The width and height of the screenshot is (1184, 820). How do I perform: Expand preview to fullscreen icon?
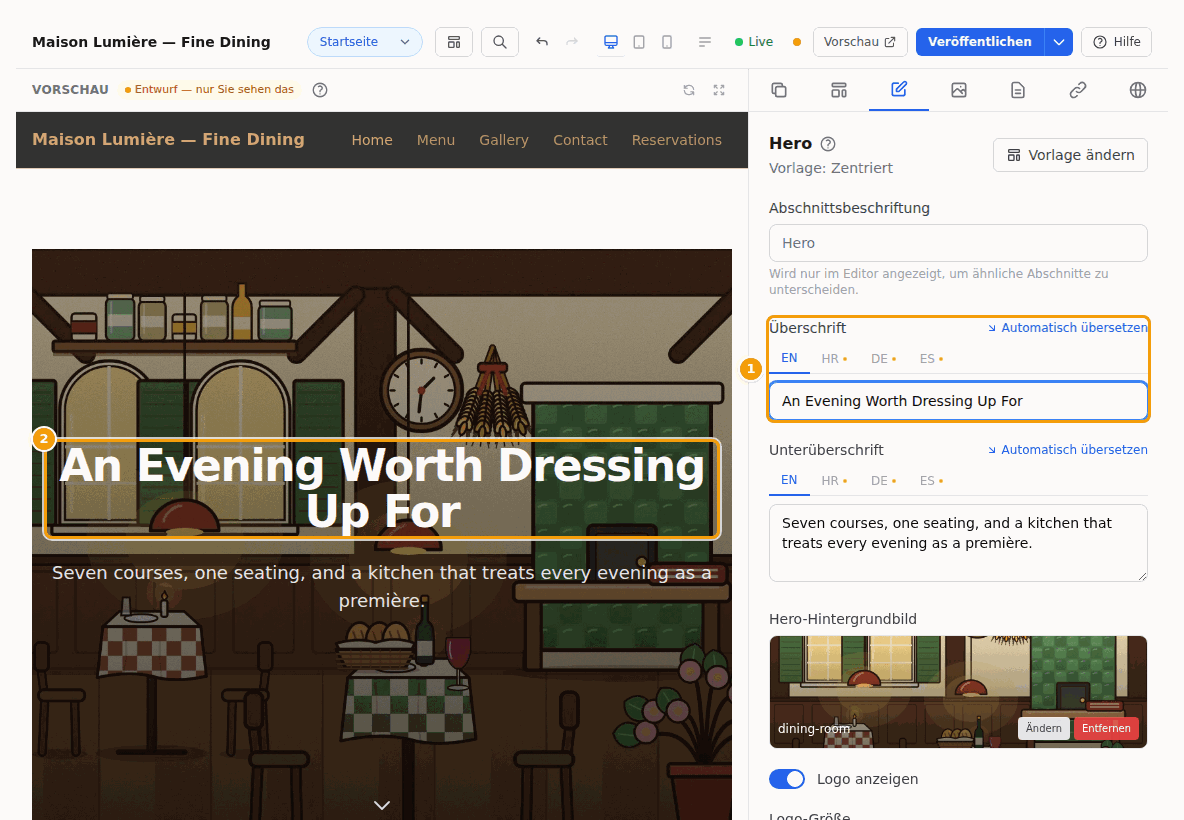tap(719, 90)
